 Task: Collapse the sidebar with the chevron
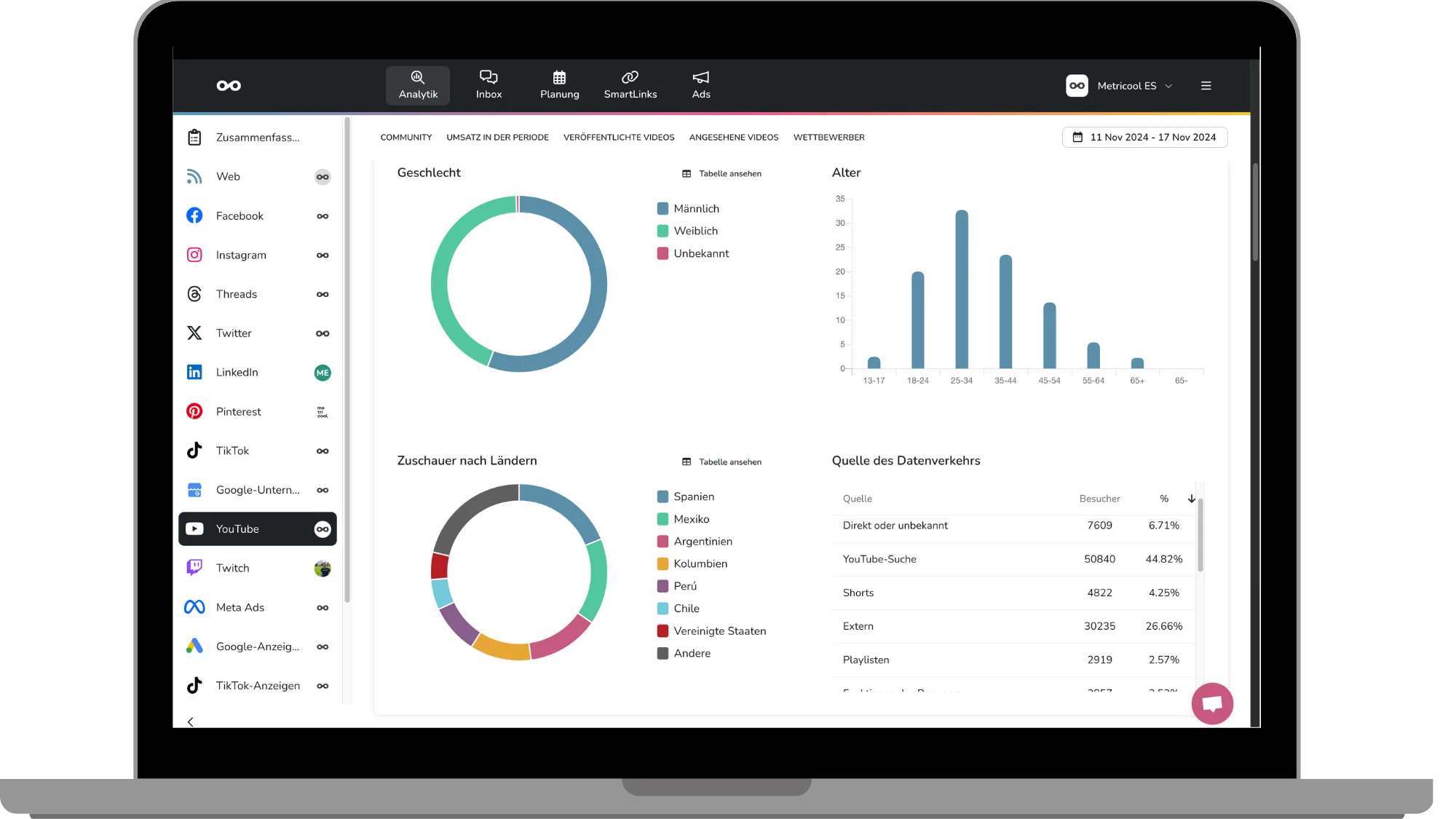tap(191, 721)
